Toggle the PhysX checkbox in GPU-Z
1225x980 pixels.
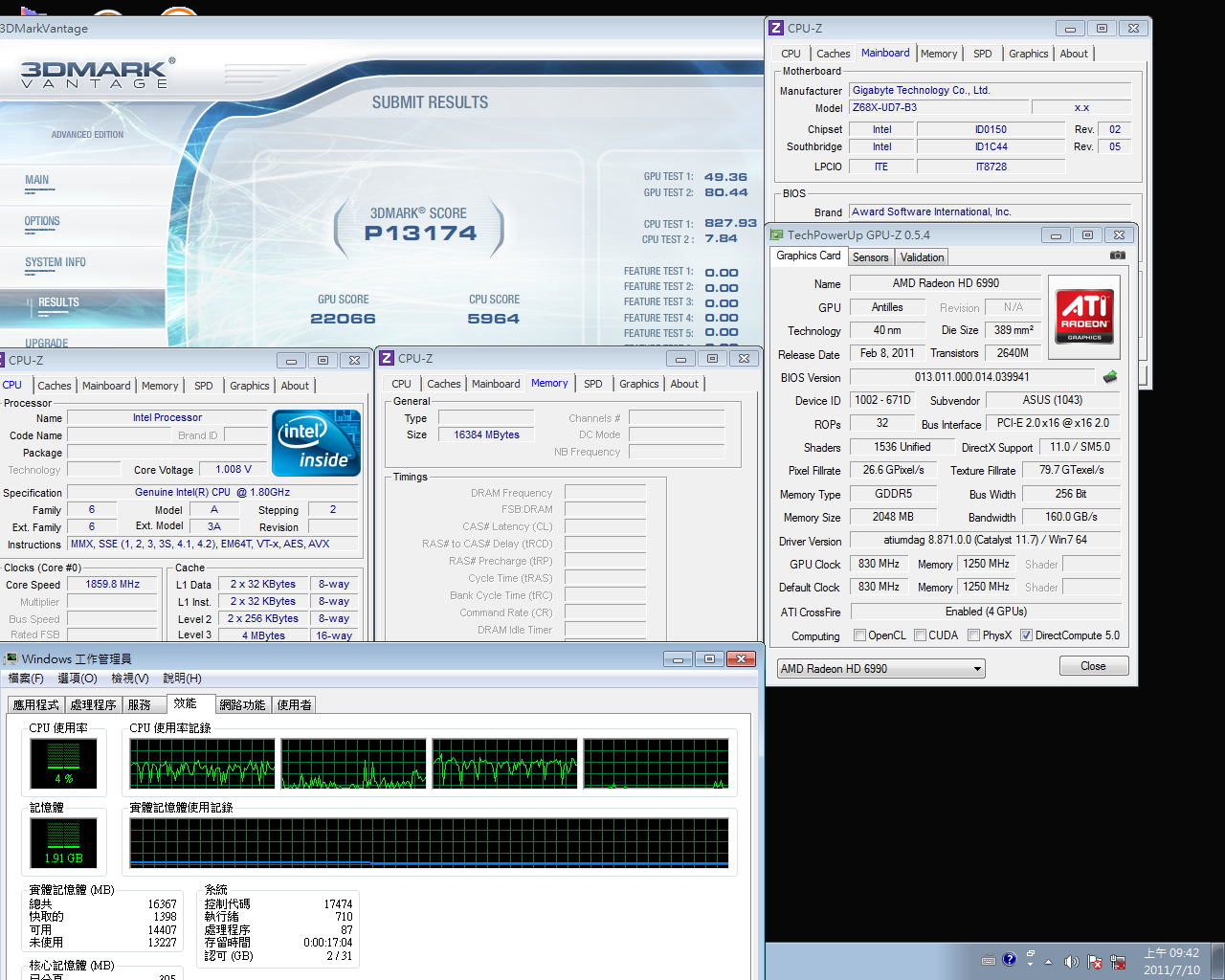pyautogui.click(x=973, y=635)
